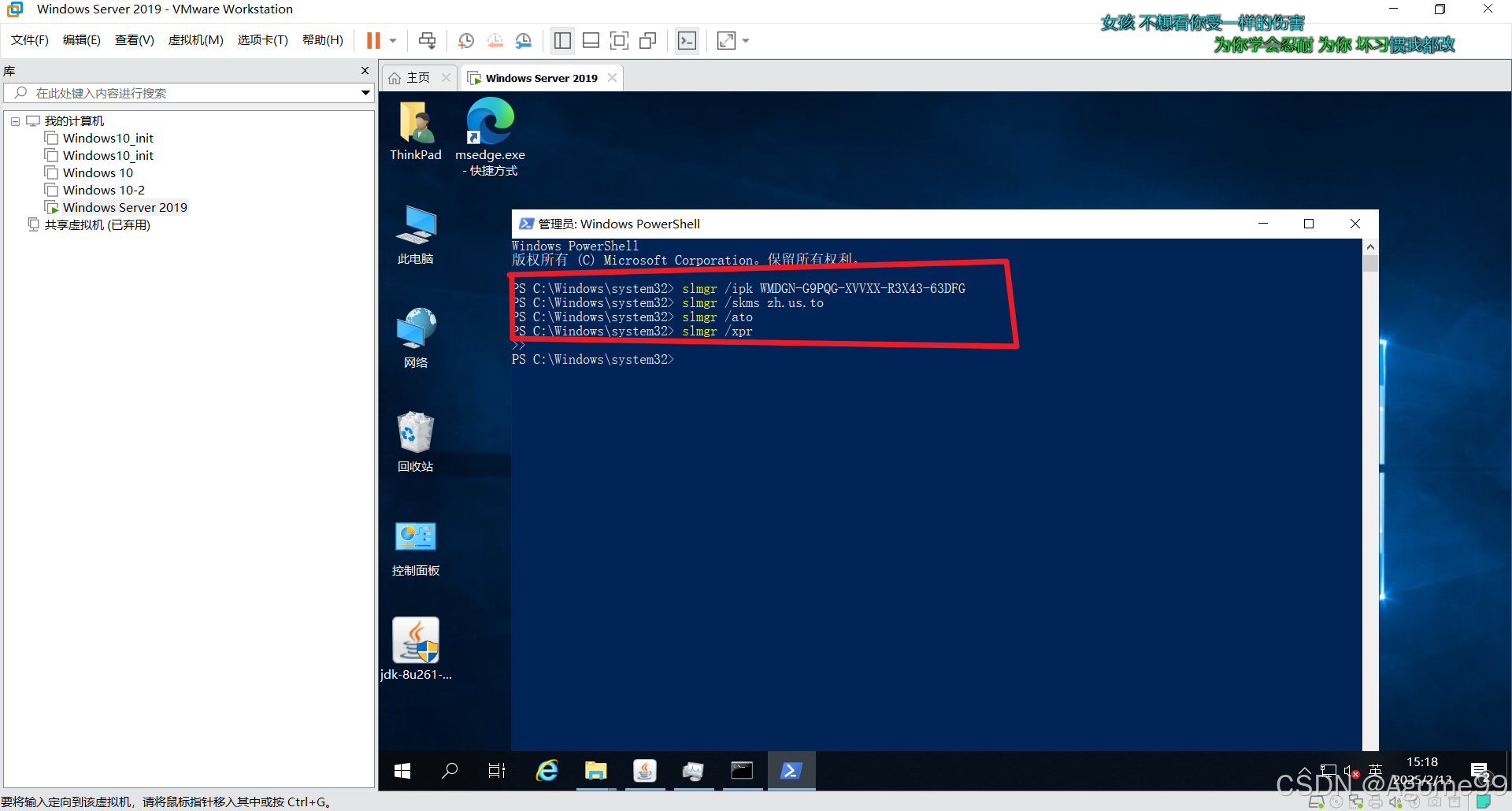The height and width of the screenshot is (811, 1512).
Task: Select the first Windows10_init VM in library
Action: pos(108,139)
